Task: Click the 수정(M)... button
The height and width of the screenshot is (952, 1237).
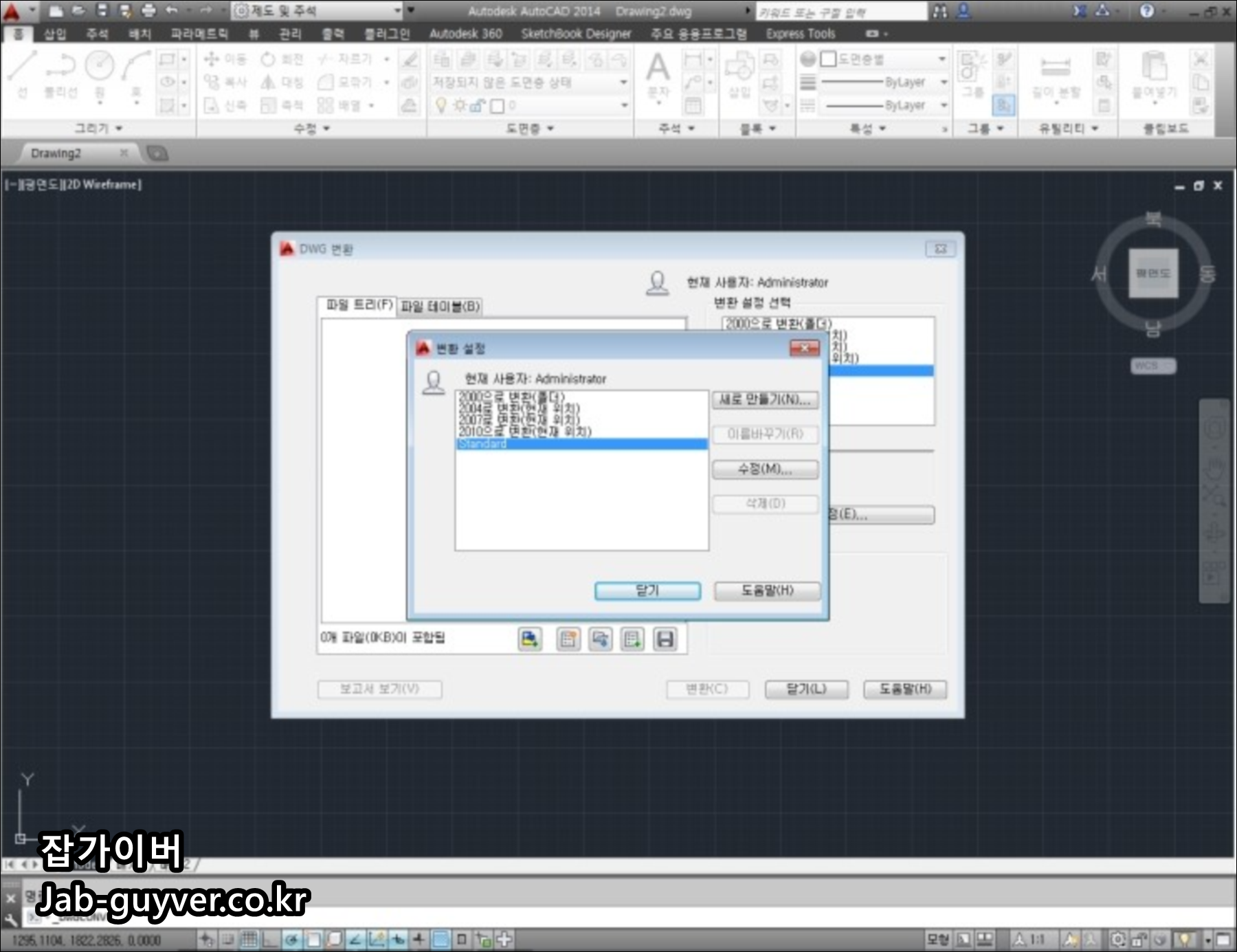Action: (765, 469)
